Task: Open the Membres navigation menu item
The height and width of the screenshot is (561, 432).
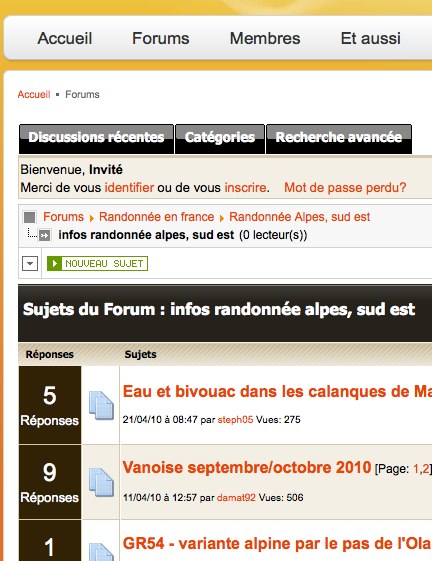Action: 265,38
